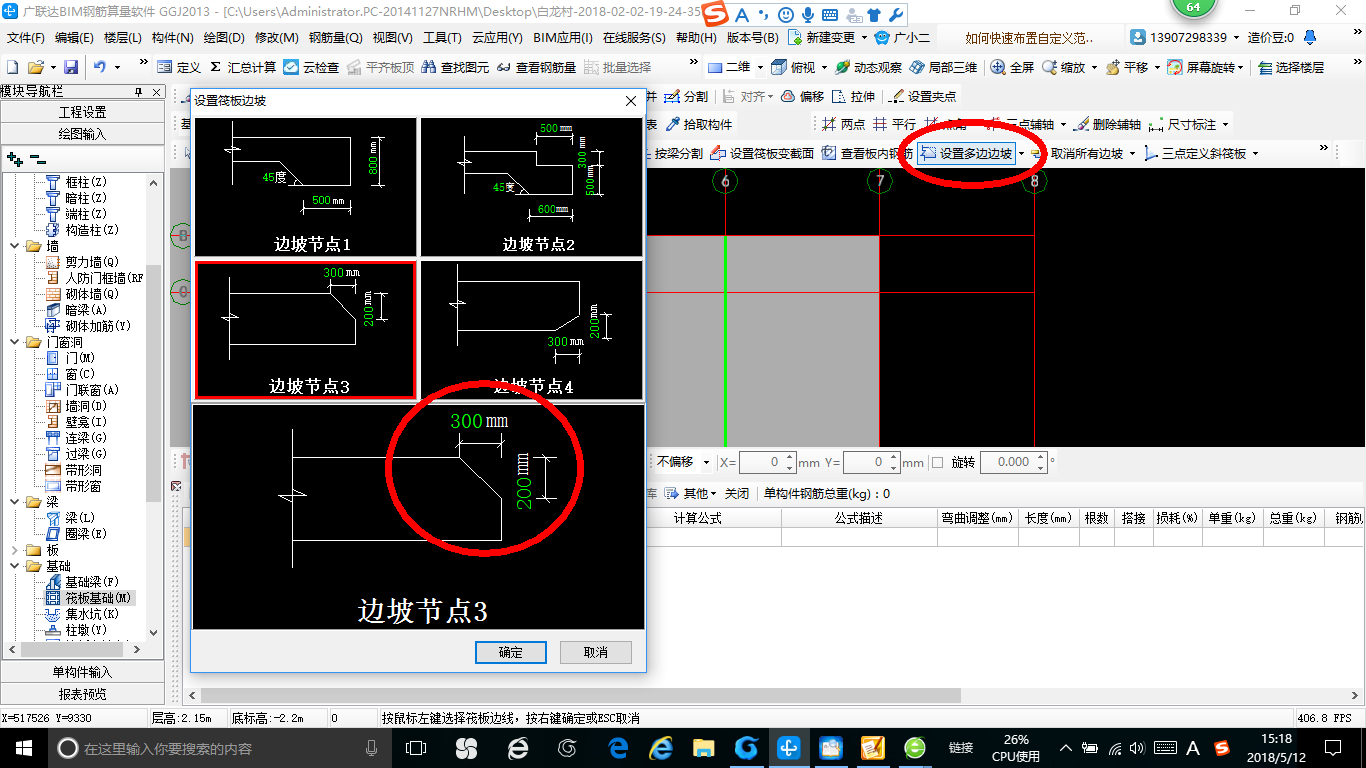This screenshot has height=768, width=1366.
Task: Click 全屏 full screen tool
Action: pyautogui.click(x=1012, y=67)
